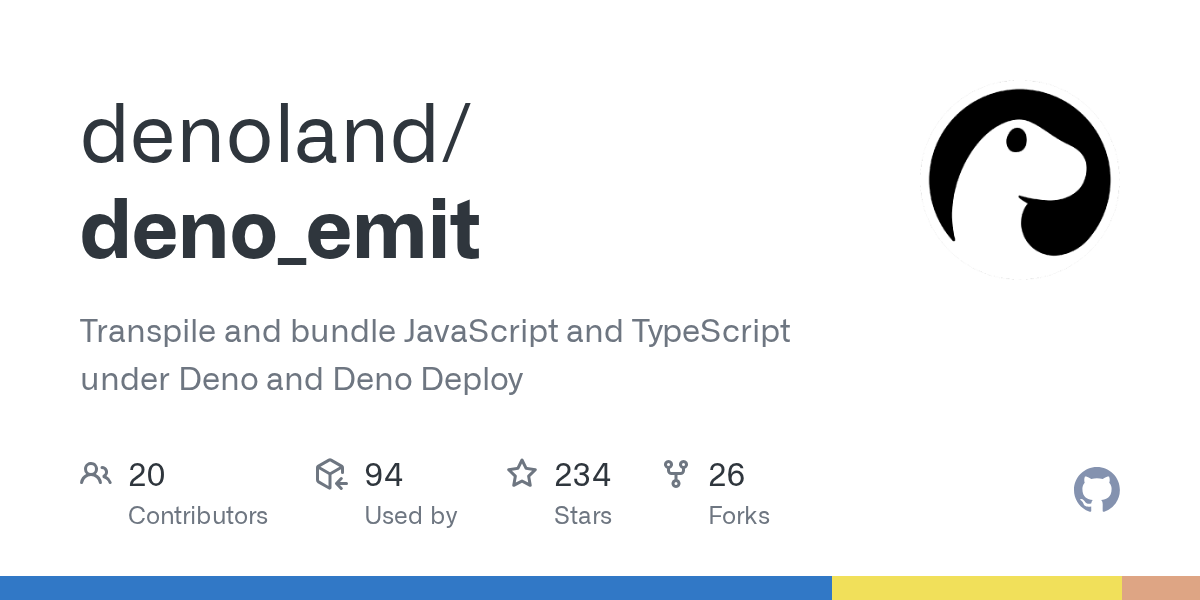Select the Contributors label
1200x600 pixels.
198,516
